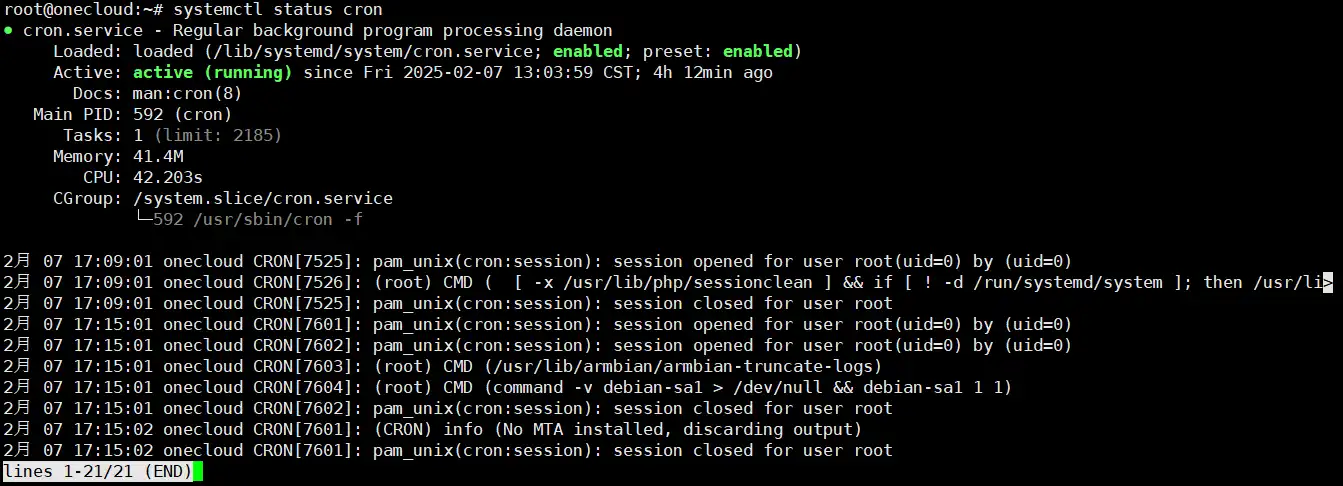Viewport: 1343px width, 486px height.
Task: Click the green cursor block after (END)
Action: pos(198,471)
